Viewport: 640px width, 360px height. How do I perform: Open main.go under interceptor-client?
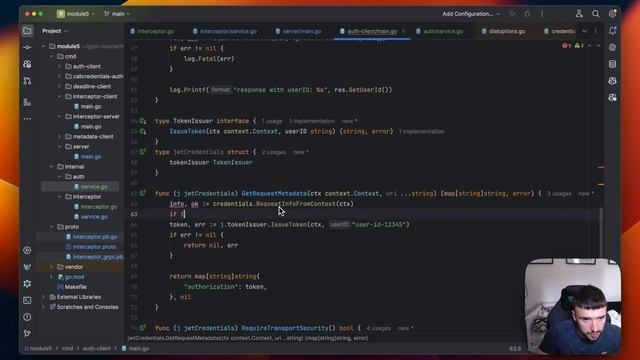(x=91, y=107)
